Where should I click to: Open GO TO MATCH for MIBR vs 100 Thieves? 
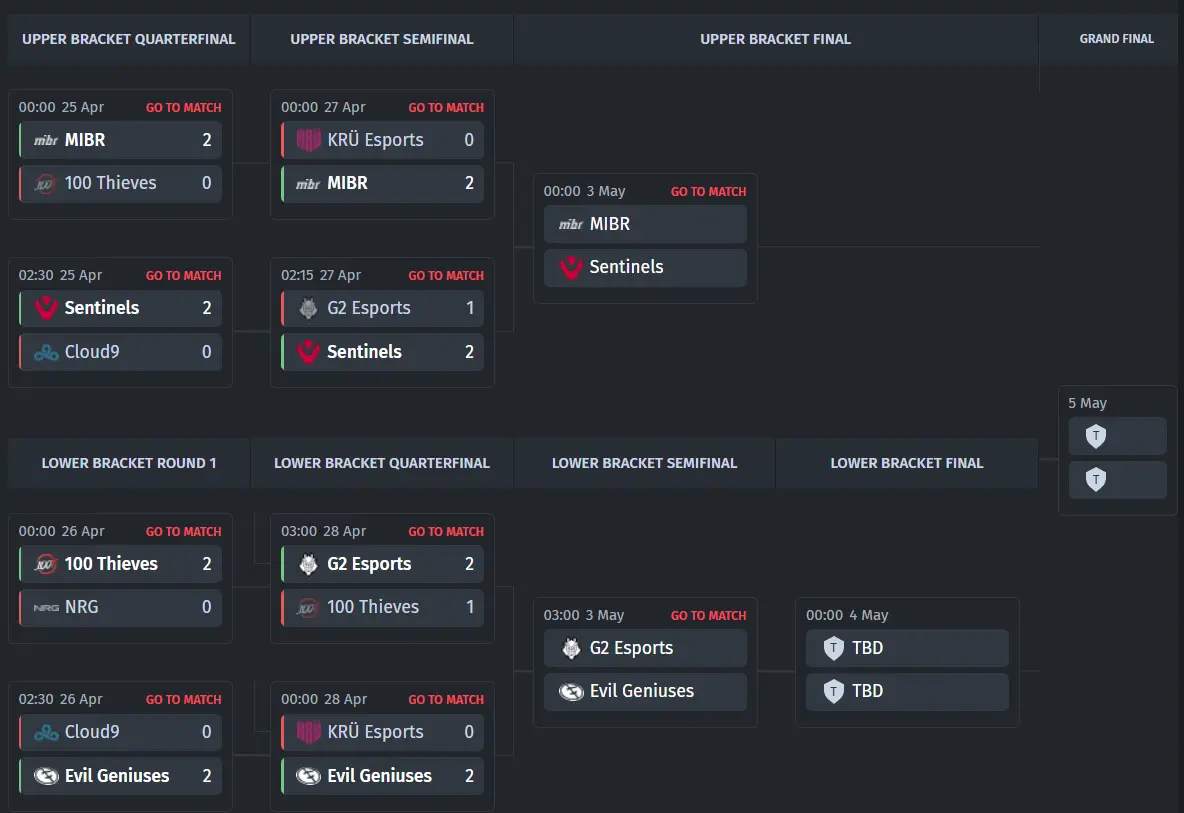tap(183, 107)
